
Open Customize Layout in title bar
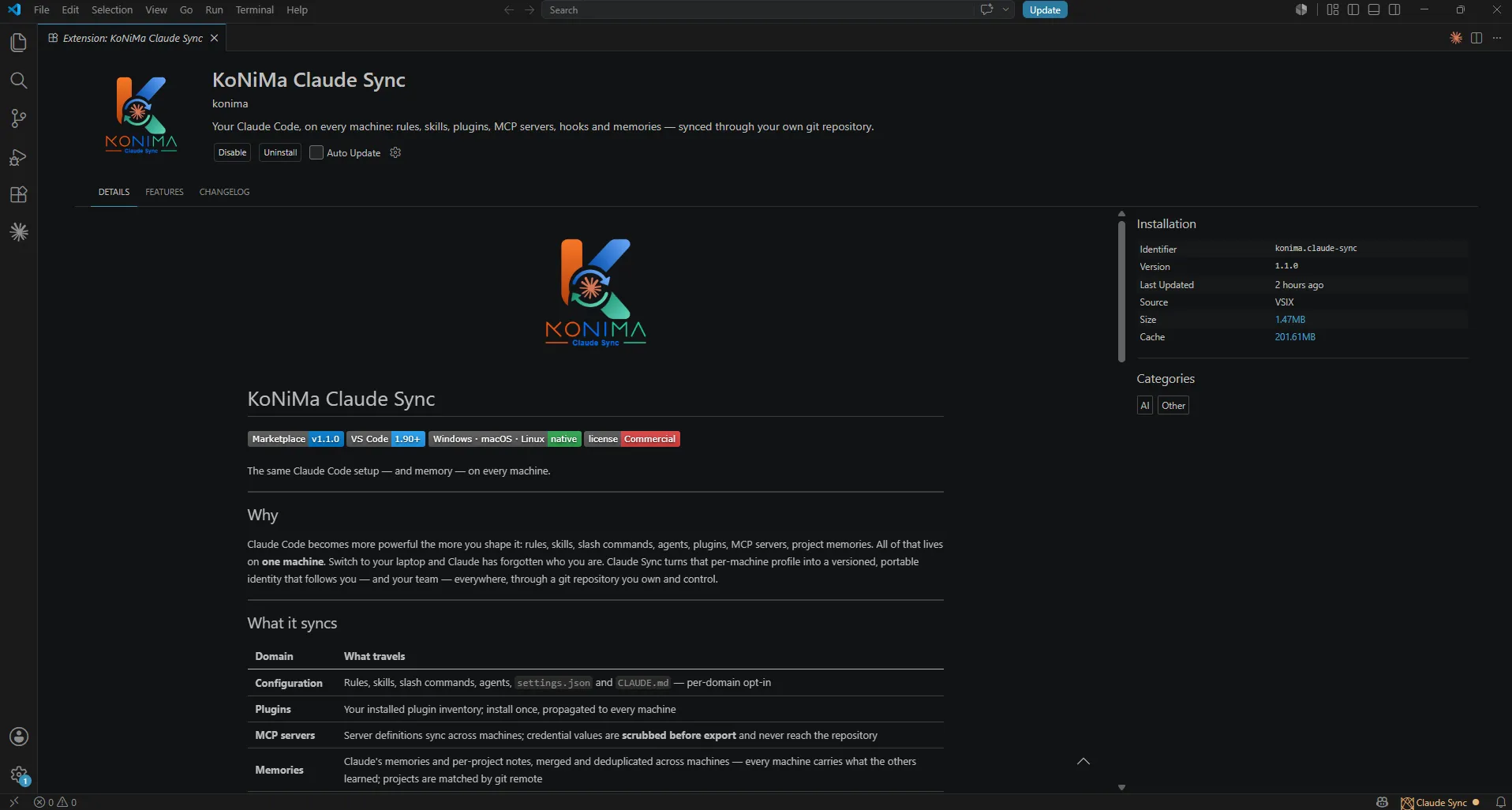coord(1333,9)
